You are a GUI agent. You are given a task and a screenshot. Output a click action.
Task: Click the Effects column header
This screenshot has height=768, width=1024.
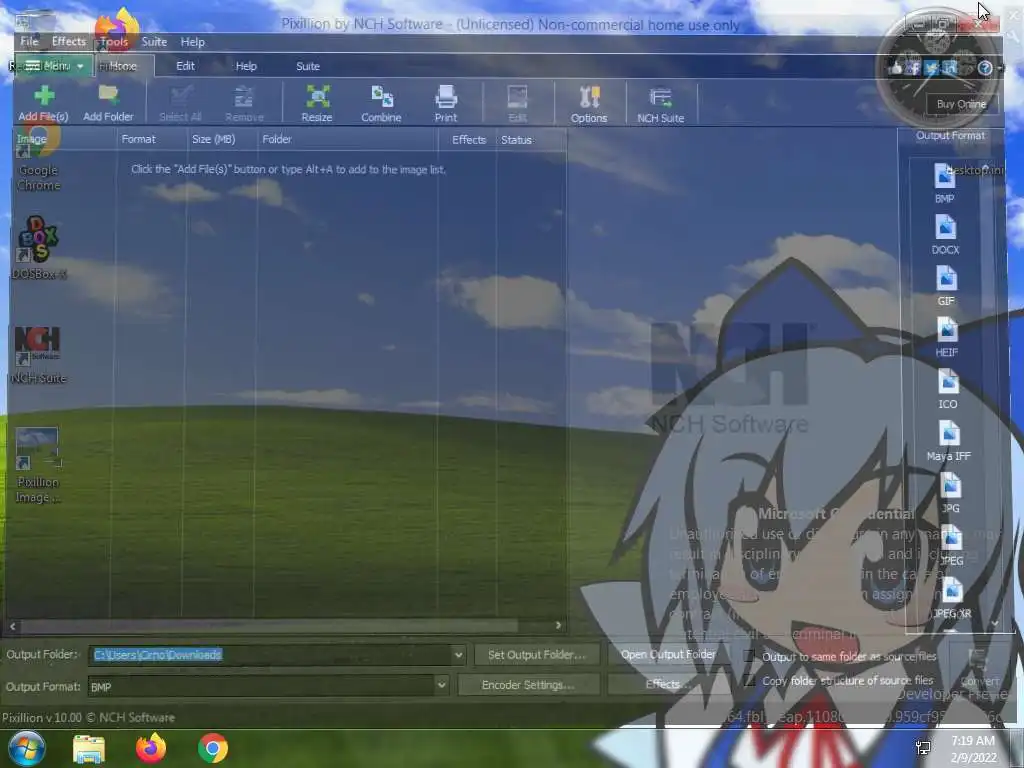pyautogui.click(x=468, y=140)
